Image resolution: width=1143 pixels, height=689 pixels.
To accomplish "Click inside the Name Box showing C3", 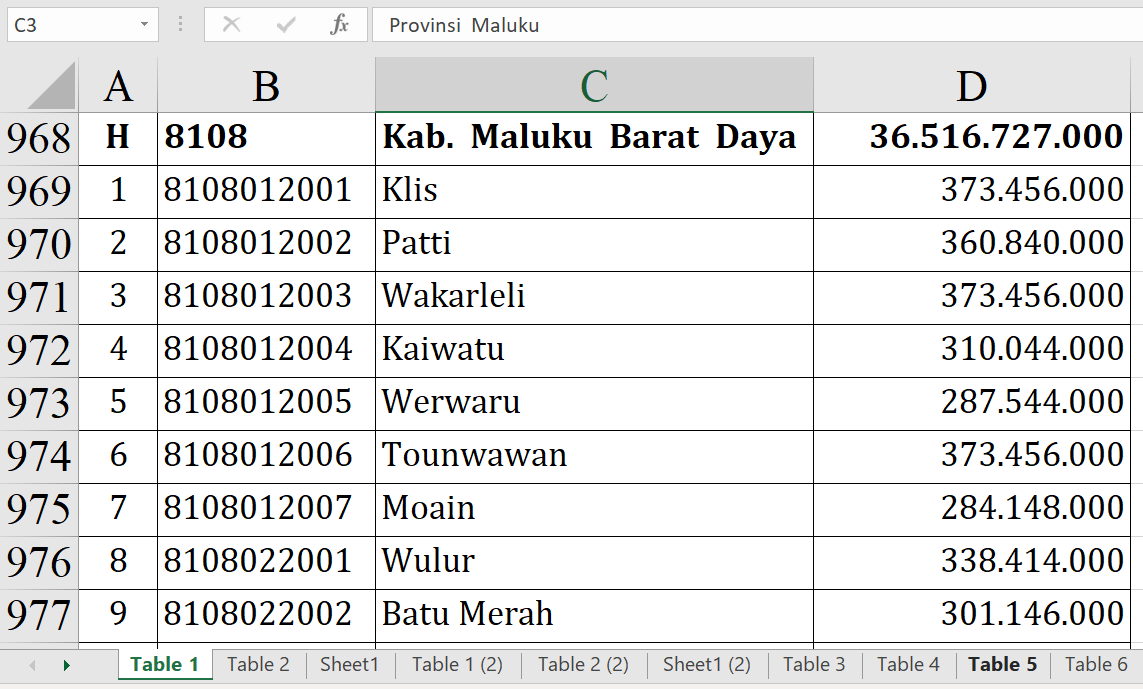I will point(70,25).
